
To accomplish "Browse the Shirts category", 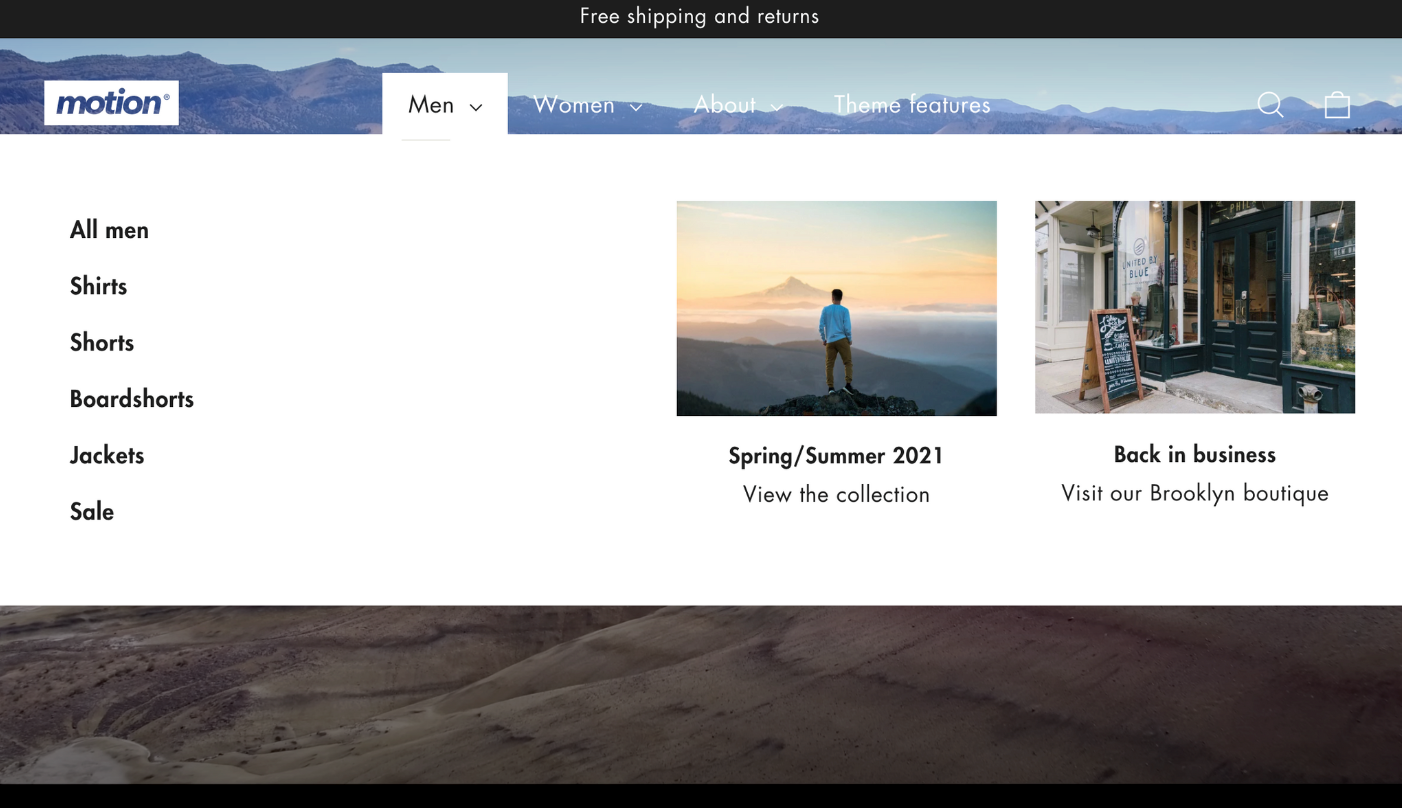I will point(98,286).
